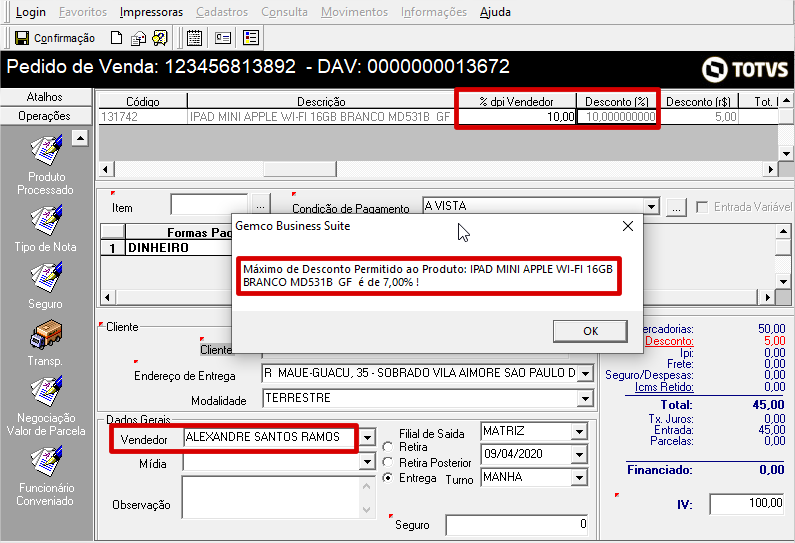The height and width of the screenshot is (543, 795).
Task: Select product code 131742 cell
Action: (x=142, y=117)
